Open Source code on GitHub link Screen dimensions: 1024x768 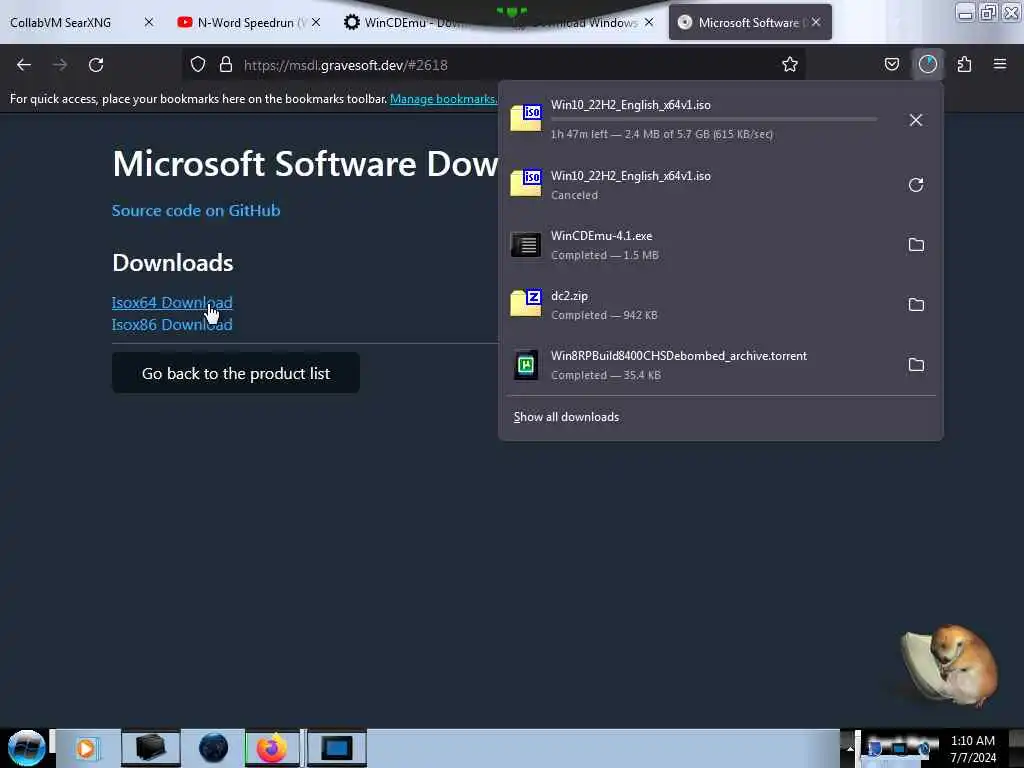(x=196, y=210)
